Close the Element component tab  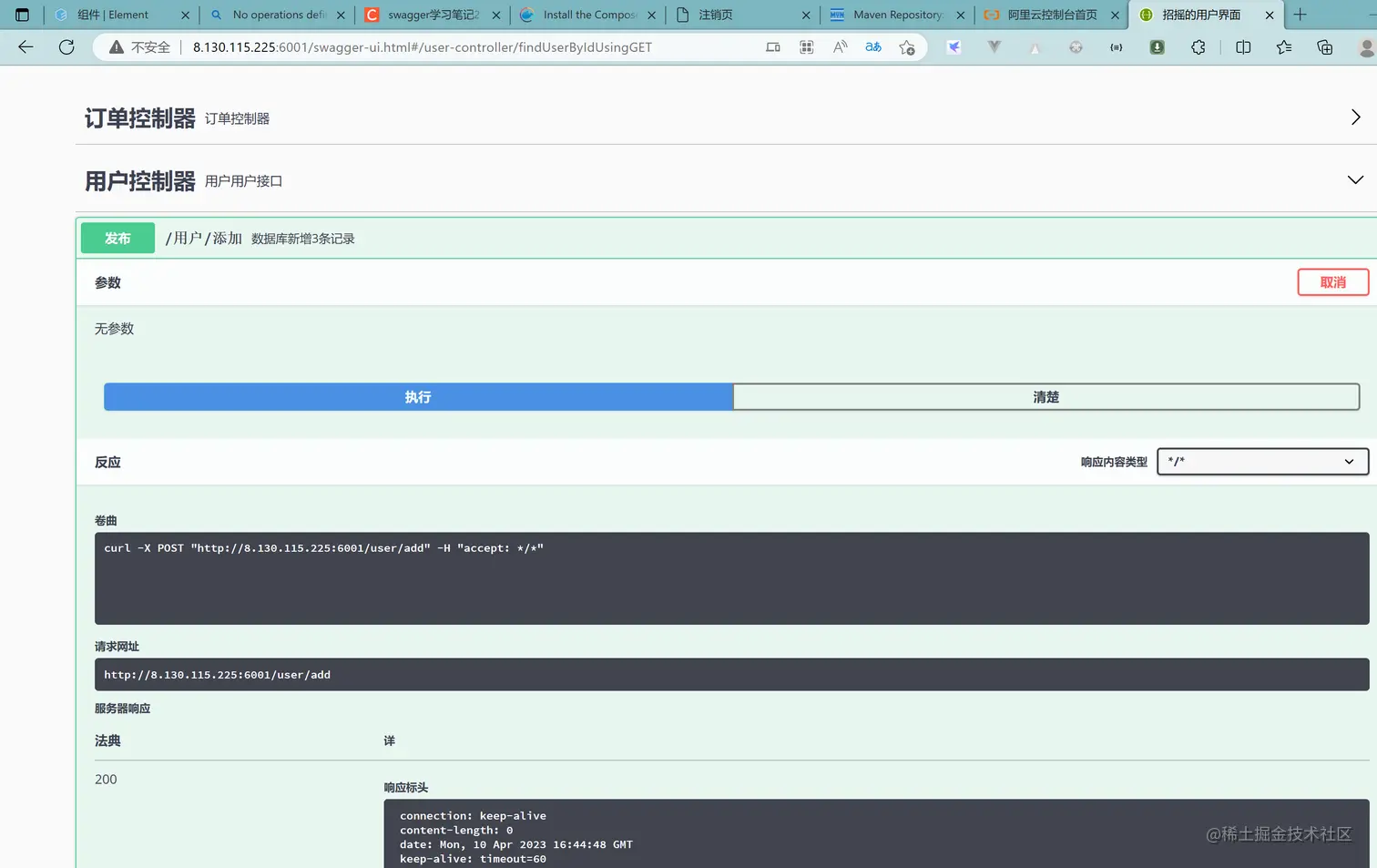pyautogui.click(x=186, y=15)
